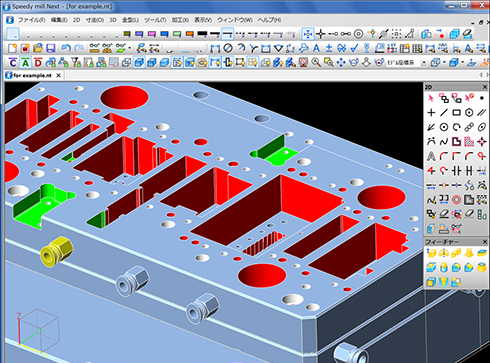Open the ファイル menu
Screen dimensions: 490x363
[x=31, y=20]
